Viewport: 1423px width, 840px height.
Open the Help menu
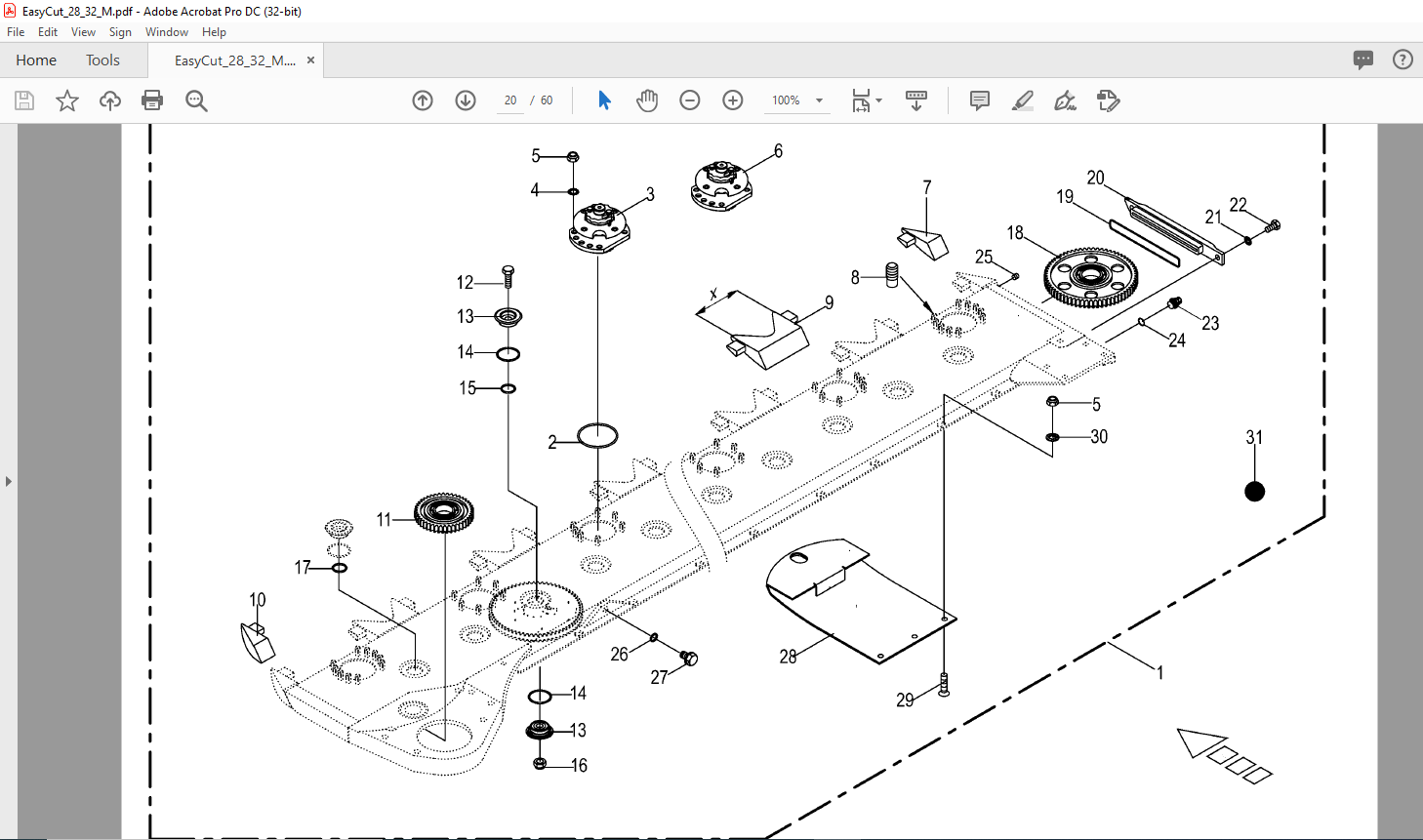[214, 32]
